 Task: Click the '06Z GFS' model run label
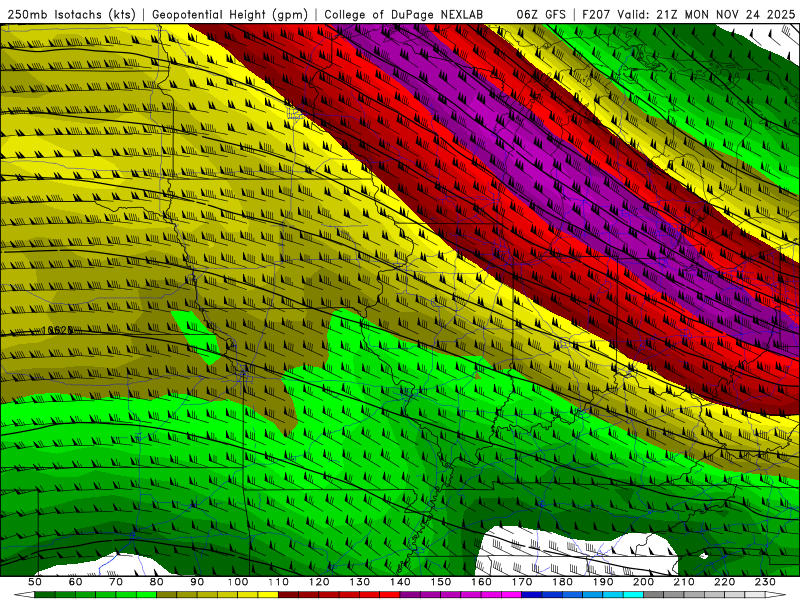pyautogui.click(x=541, y=14)
